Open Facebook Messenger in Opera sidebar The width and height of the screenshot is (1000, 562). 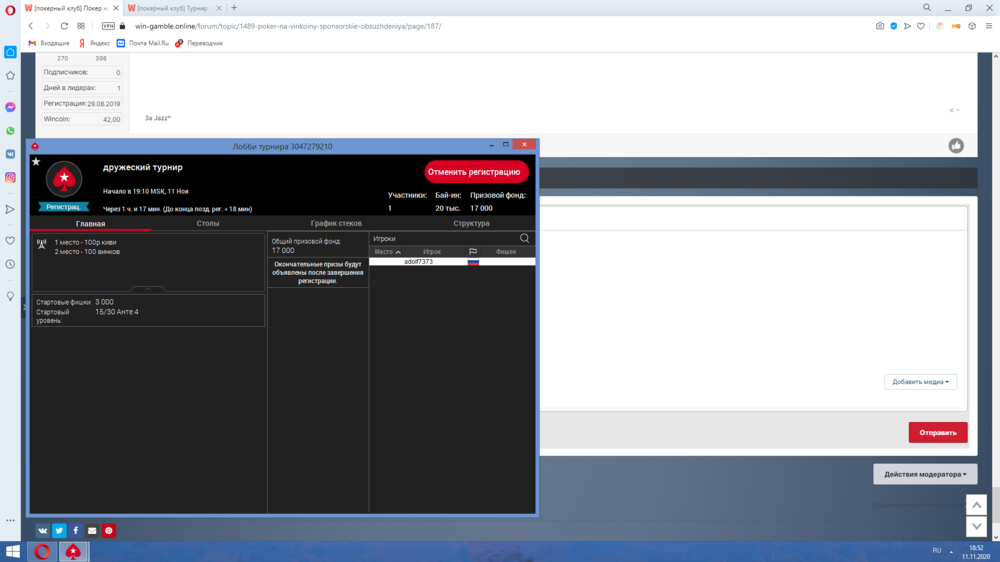coord(10,107)
